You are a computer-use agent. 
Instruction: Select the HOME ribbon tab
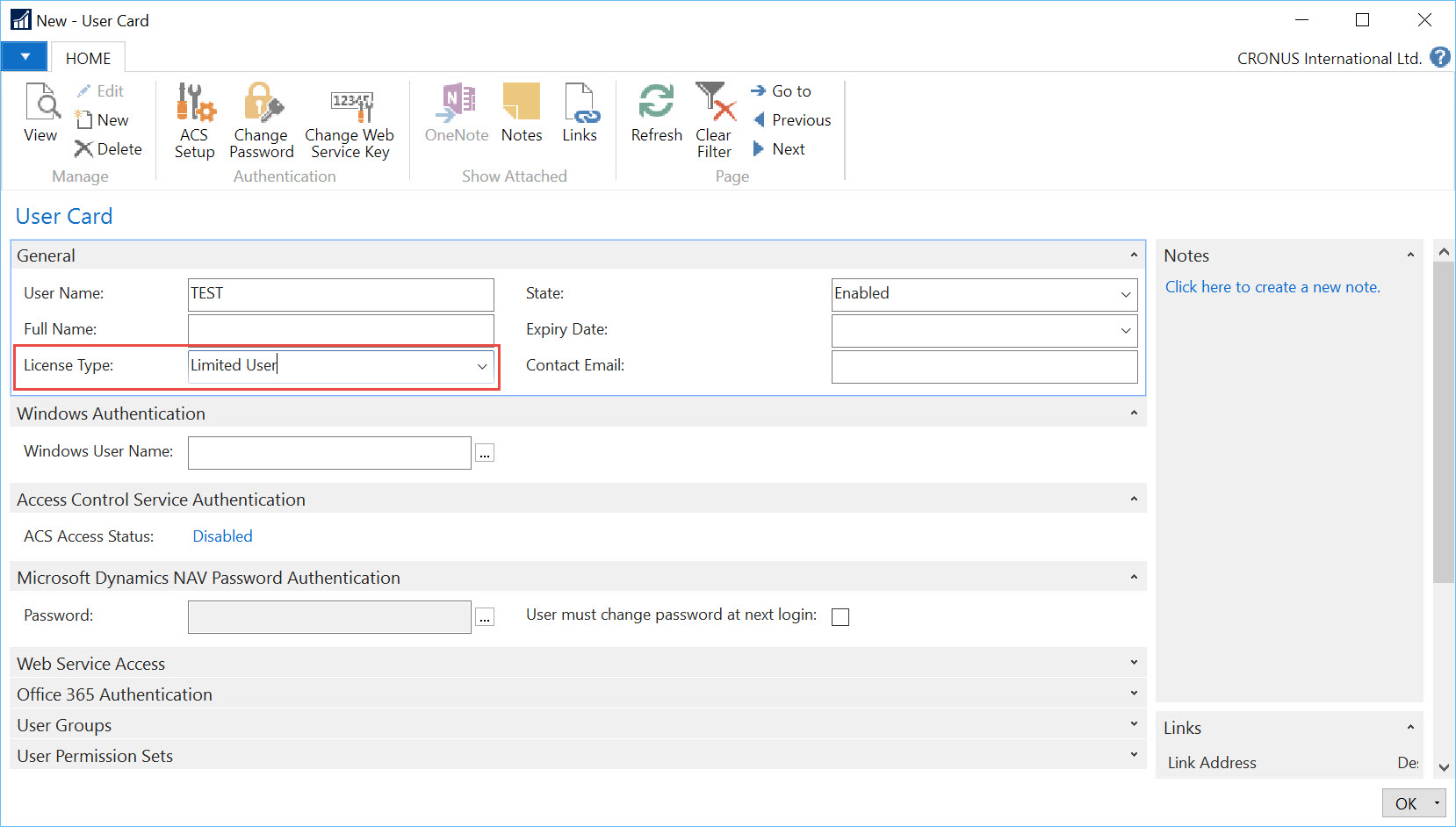88,59
